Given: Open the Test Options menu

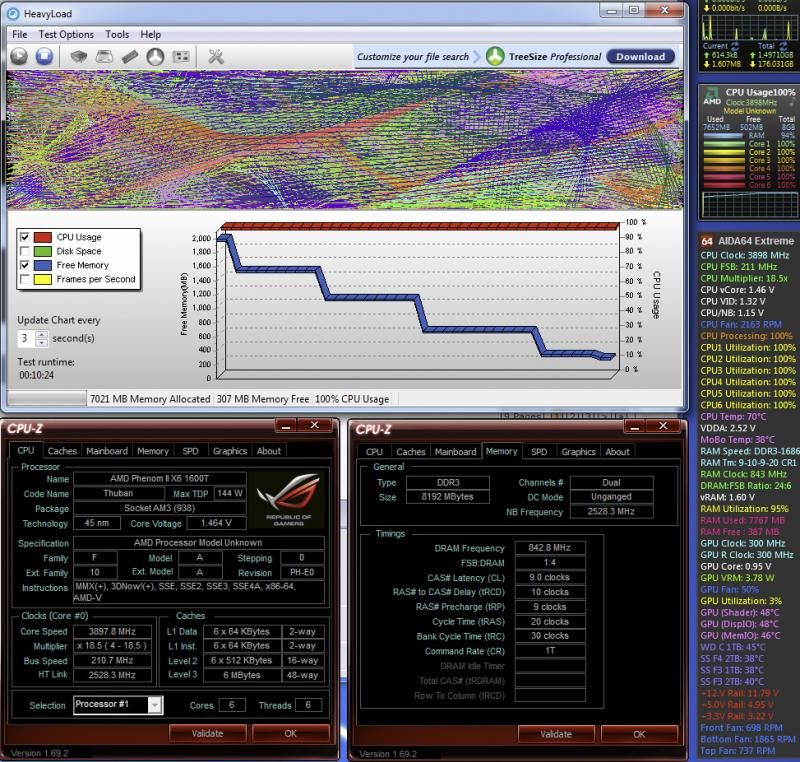Looking at the screenshot, I should (x=66, y=34).
